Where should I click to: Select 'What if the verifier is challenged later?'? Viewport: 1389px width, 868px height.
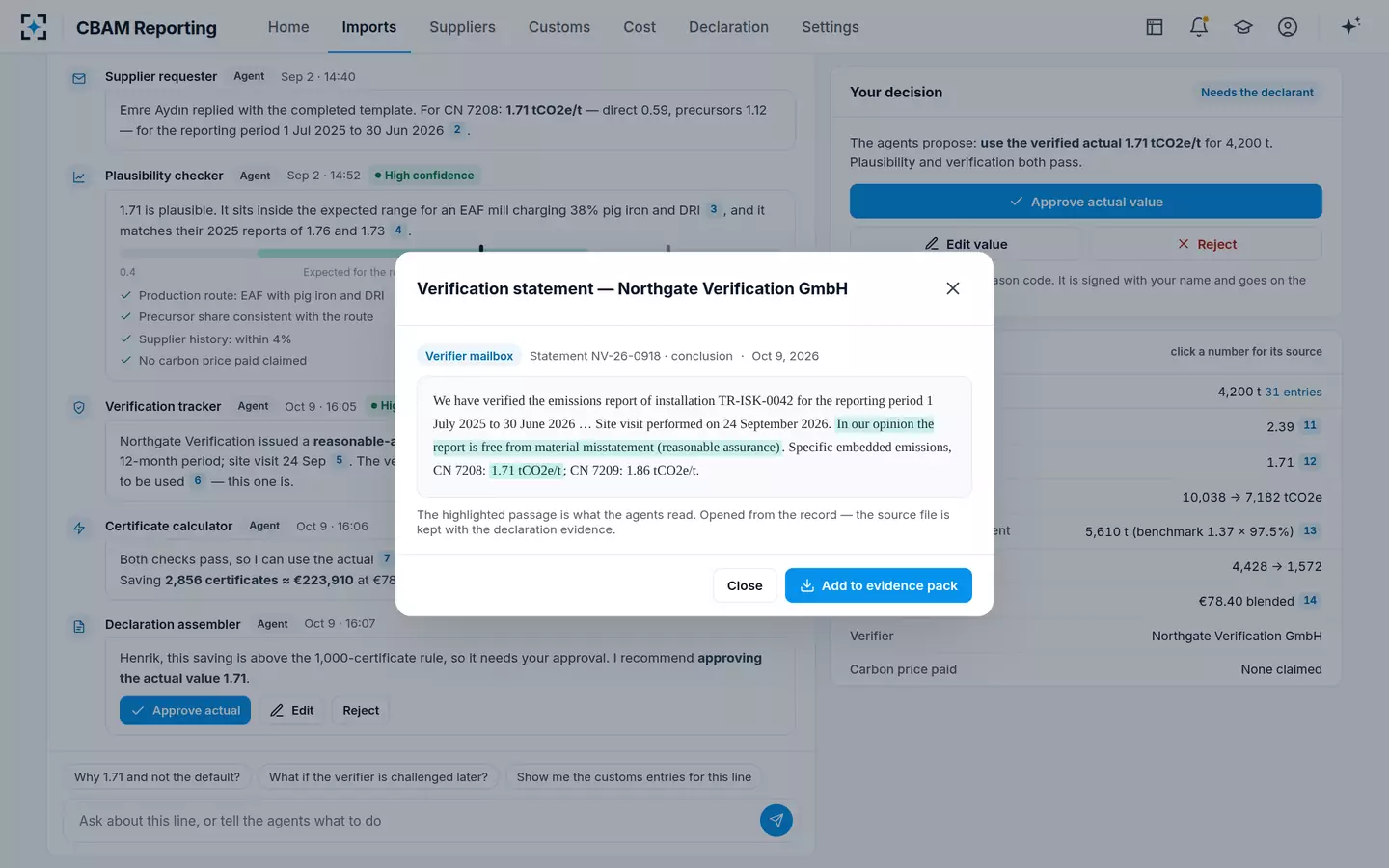point(378,777)
